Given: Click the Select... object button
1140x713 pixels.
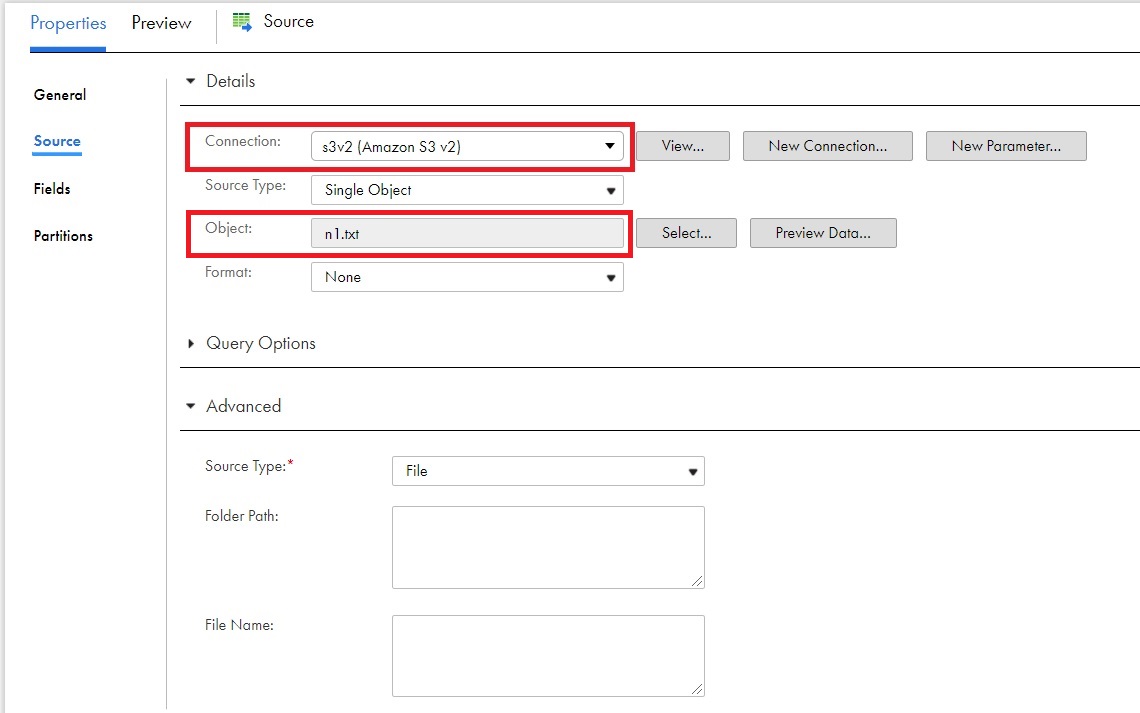Looking at the screenshot, I should [x=686, y=233].
